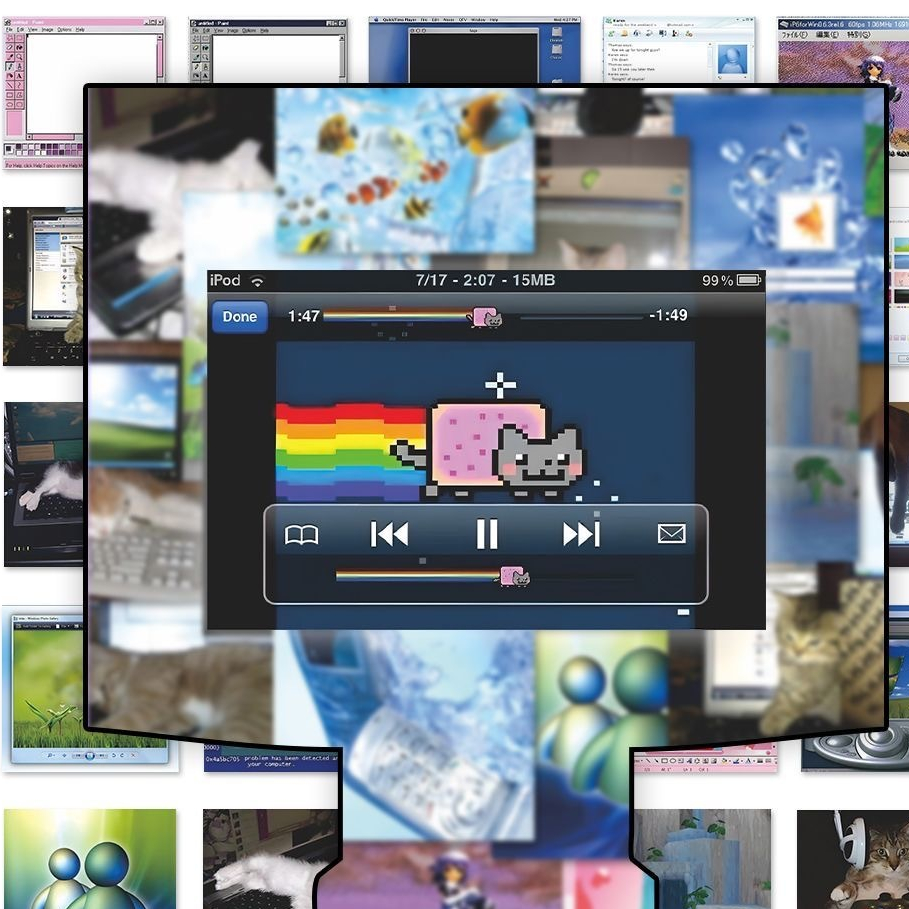
Task: Click first toolbar icon in Messenger chat window
Action: pos(611,34)
